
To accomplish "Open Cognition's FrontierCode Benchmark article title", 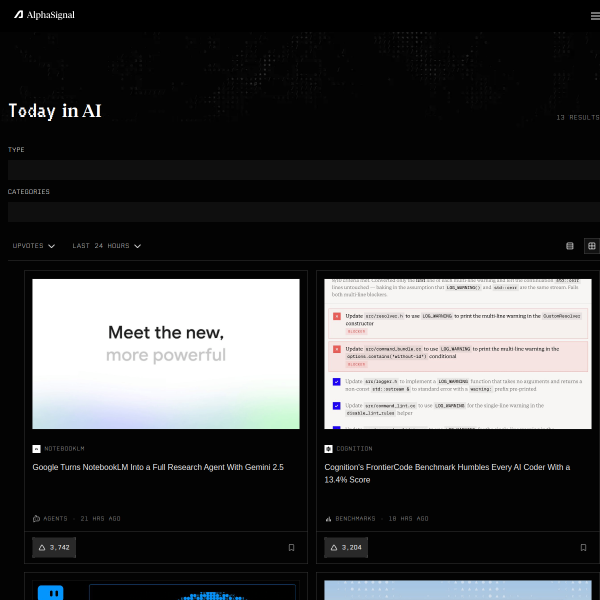I will coord(447,473).
